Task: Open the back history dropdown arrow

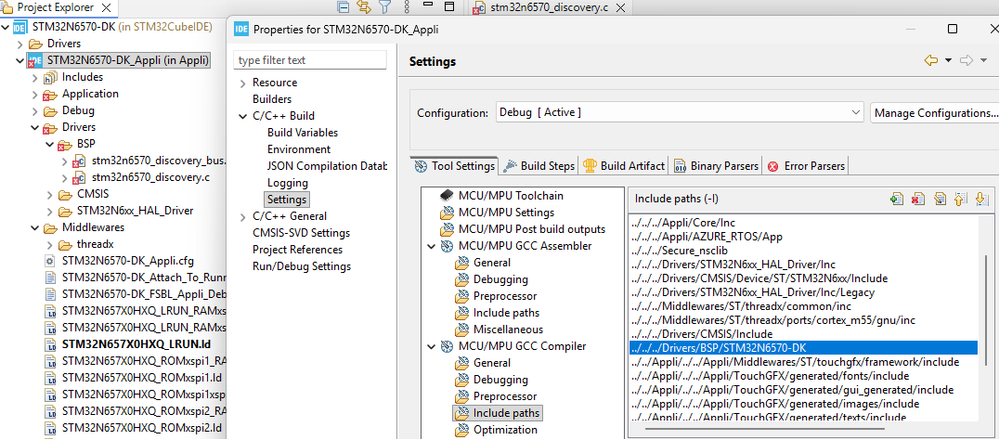Action: point(948,61)
